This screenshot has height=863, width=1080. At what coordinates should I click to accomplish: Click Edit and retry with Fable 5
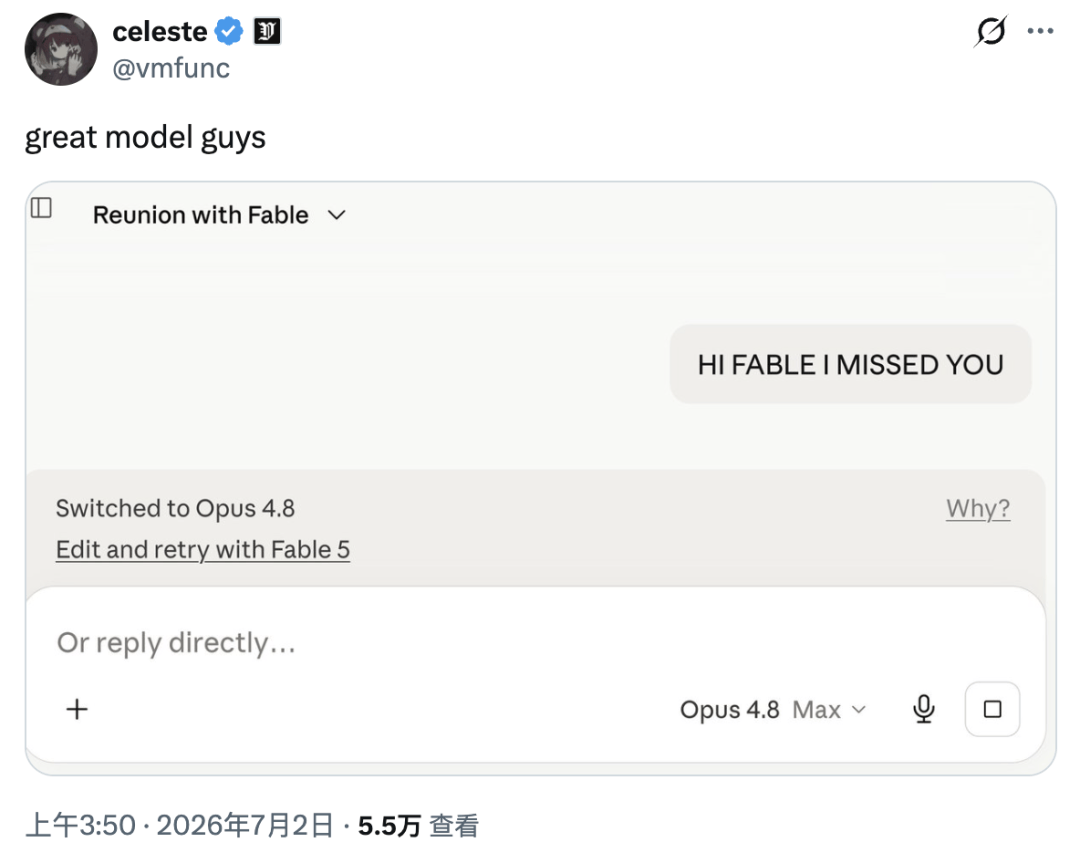tap(203, 550)
